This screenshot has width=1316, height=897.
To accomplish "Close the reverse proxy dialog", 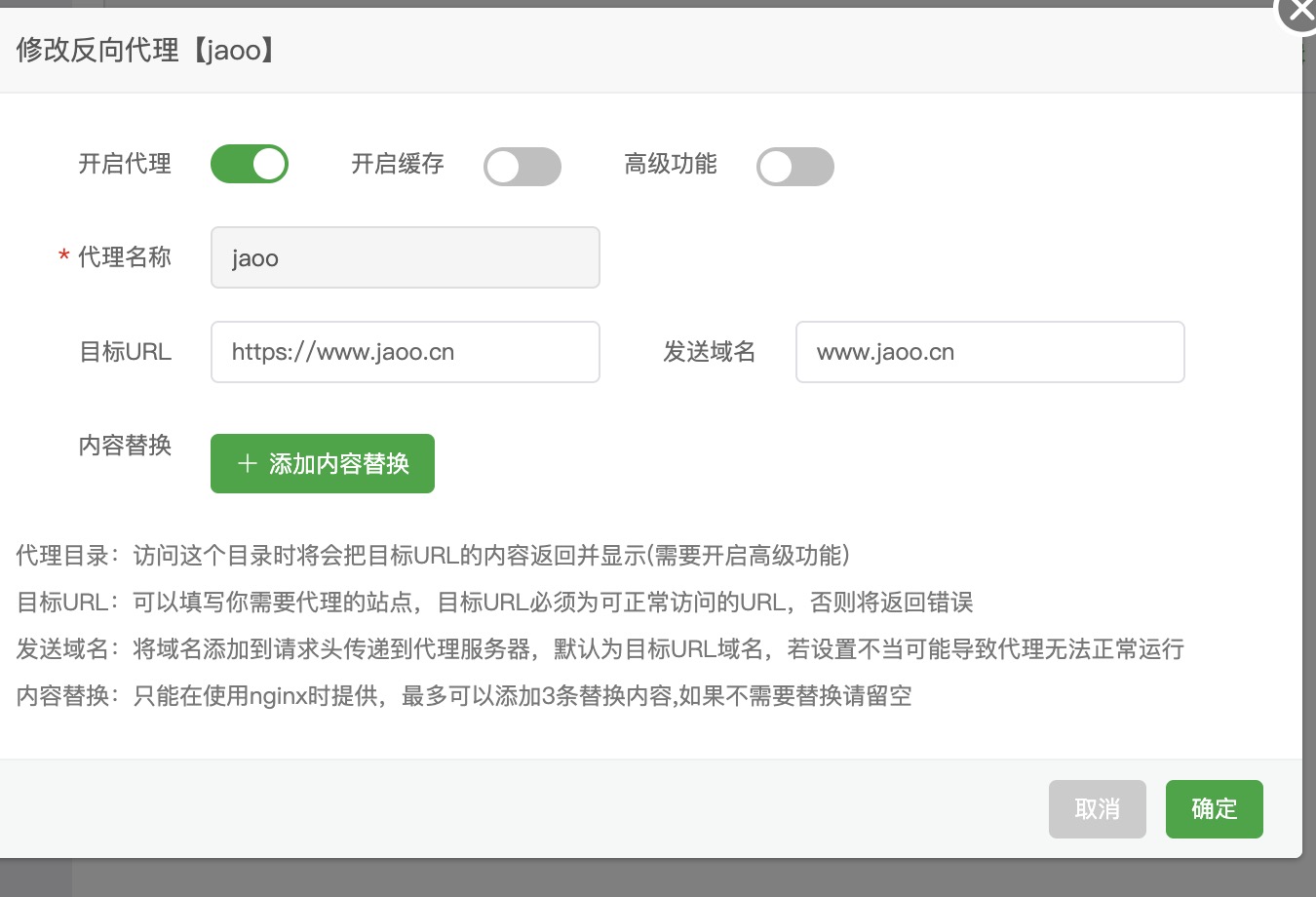I will click(1301, 12).
